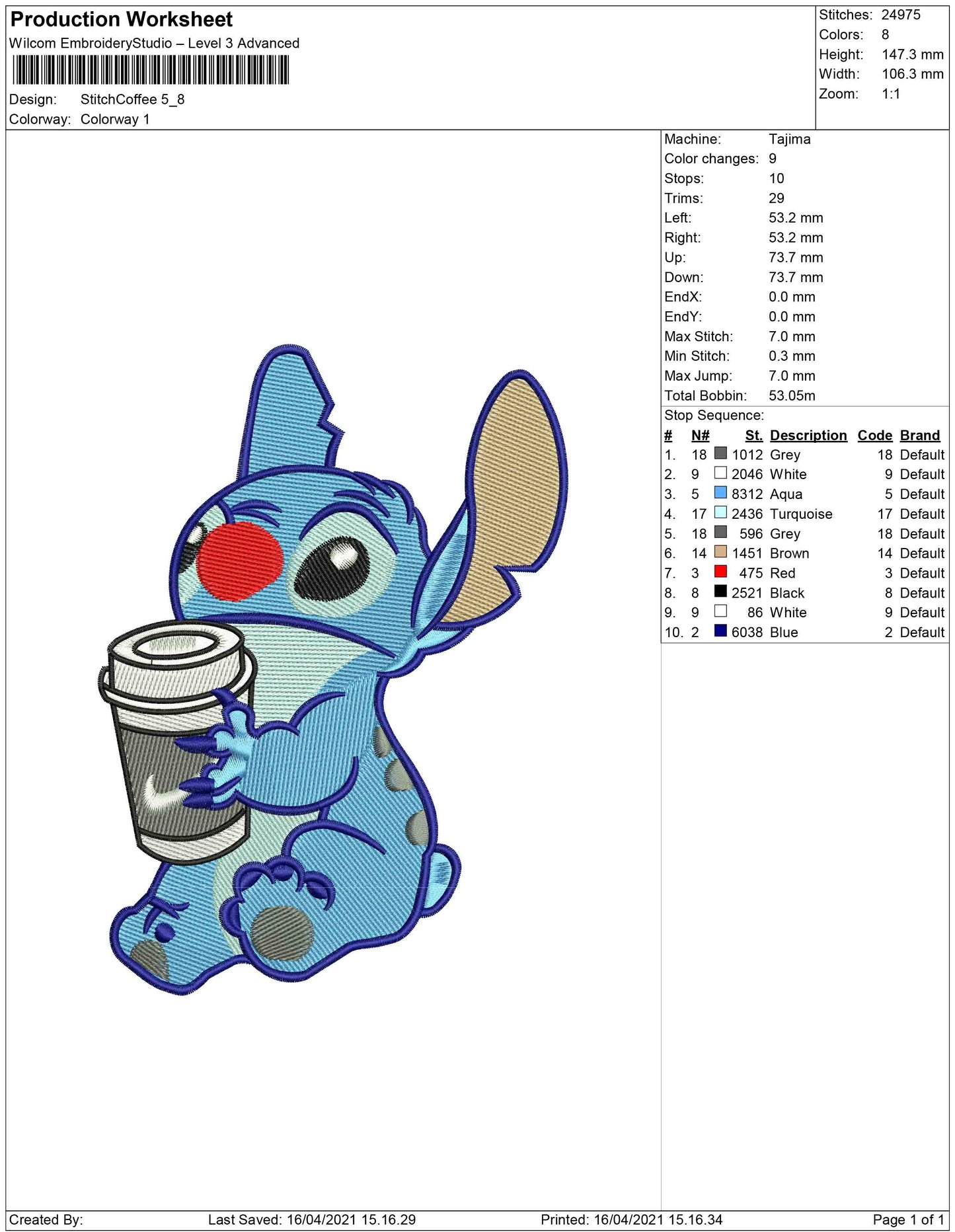Click the "Brand" column header
Screen dimensions: 955x1232
(x=921, y=436)
